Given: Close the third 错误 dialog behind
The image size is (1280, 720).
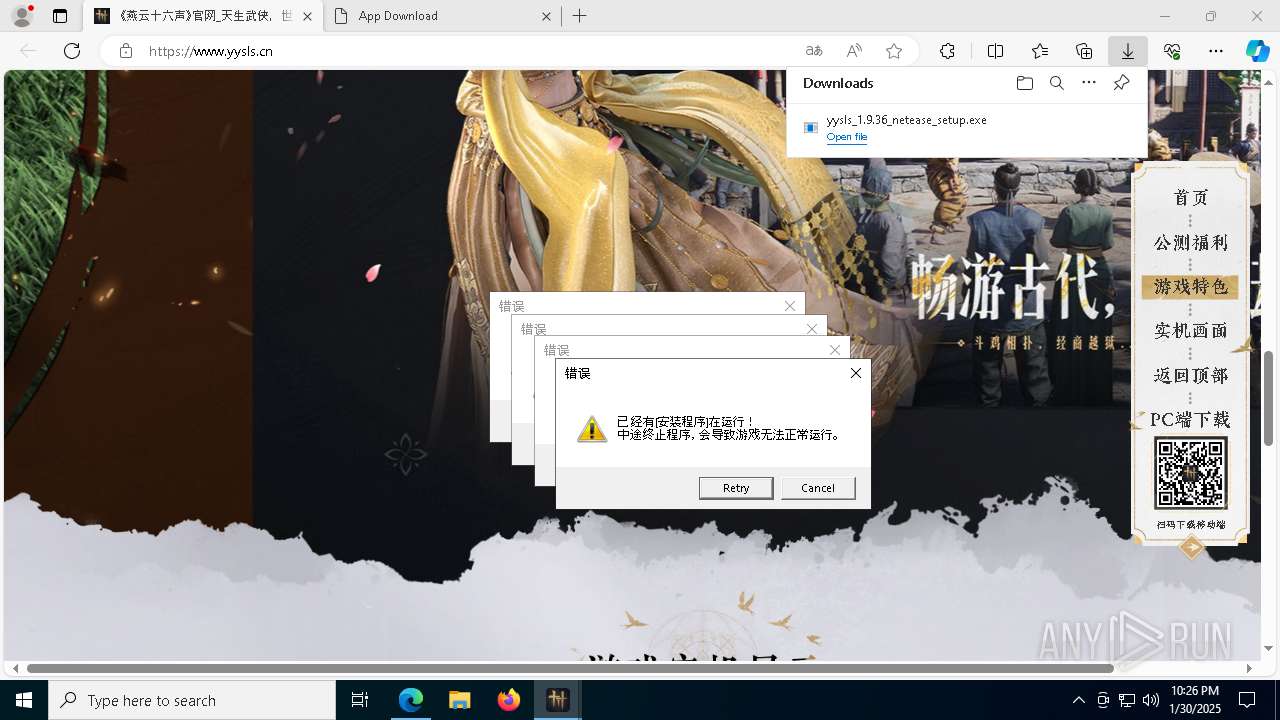Looking at the screenshot, I should (x=835, y=350).
